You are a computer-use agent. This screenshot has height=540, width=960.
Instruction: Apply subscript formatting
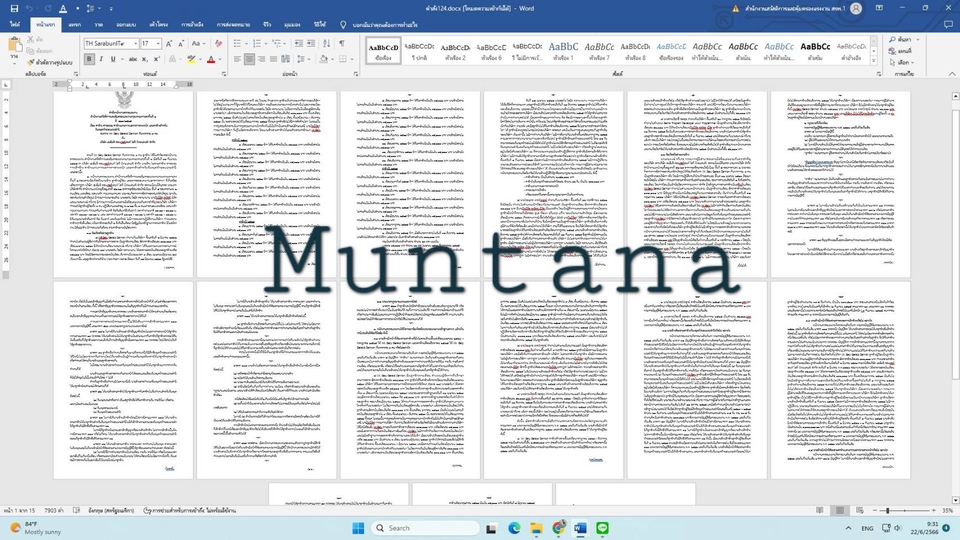click(145, 59)
